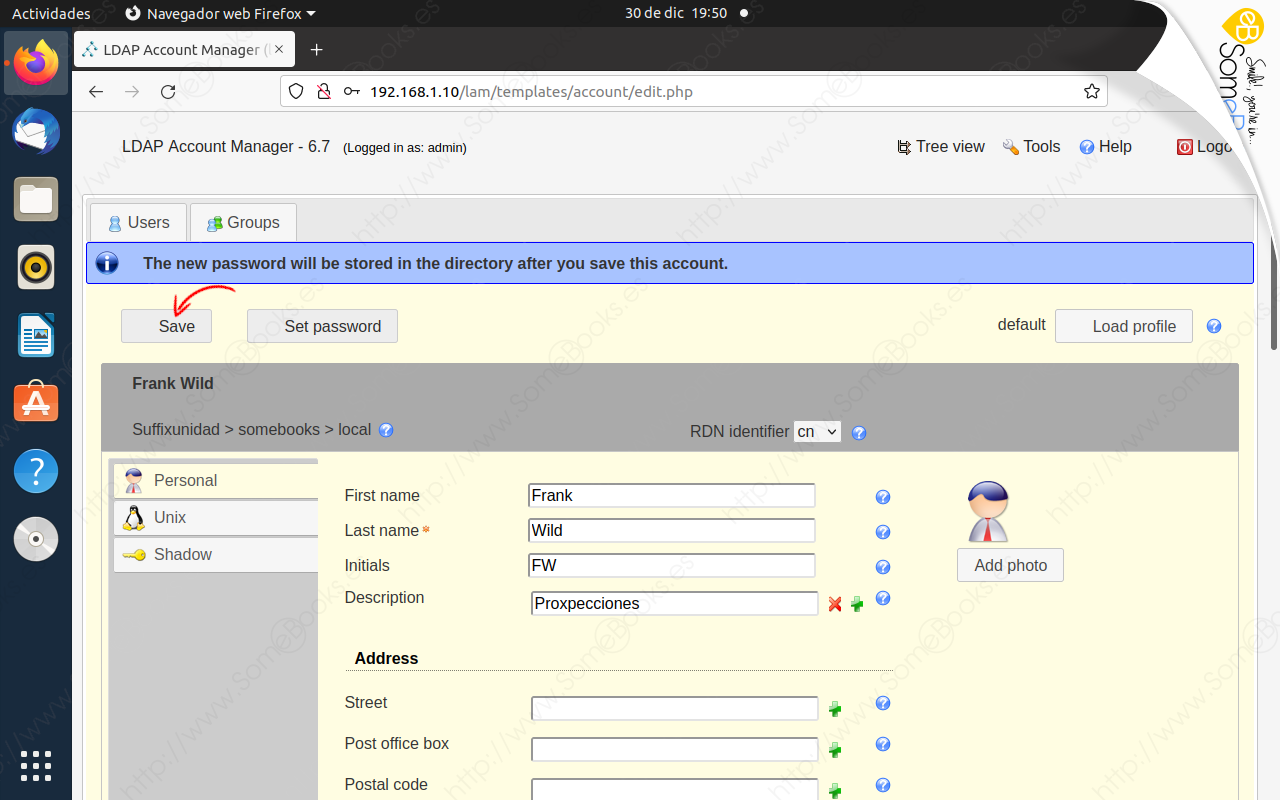Open help beside the First name field
1280x800 pixels.
(x=882, y=497)
